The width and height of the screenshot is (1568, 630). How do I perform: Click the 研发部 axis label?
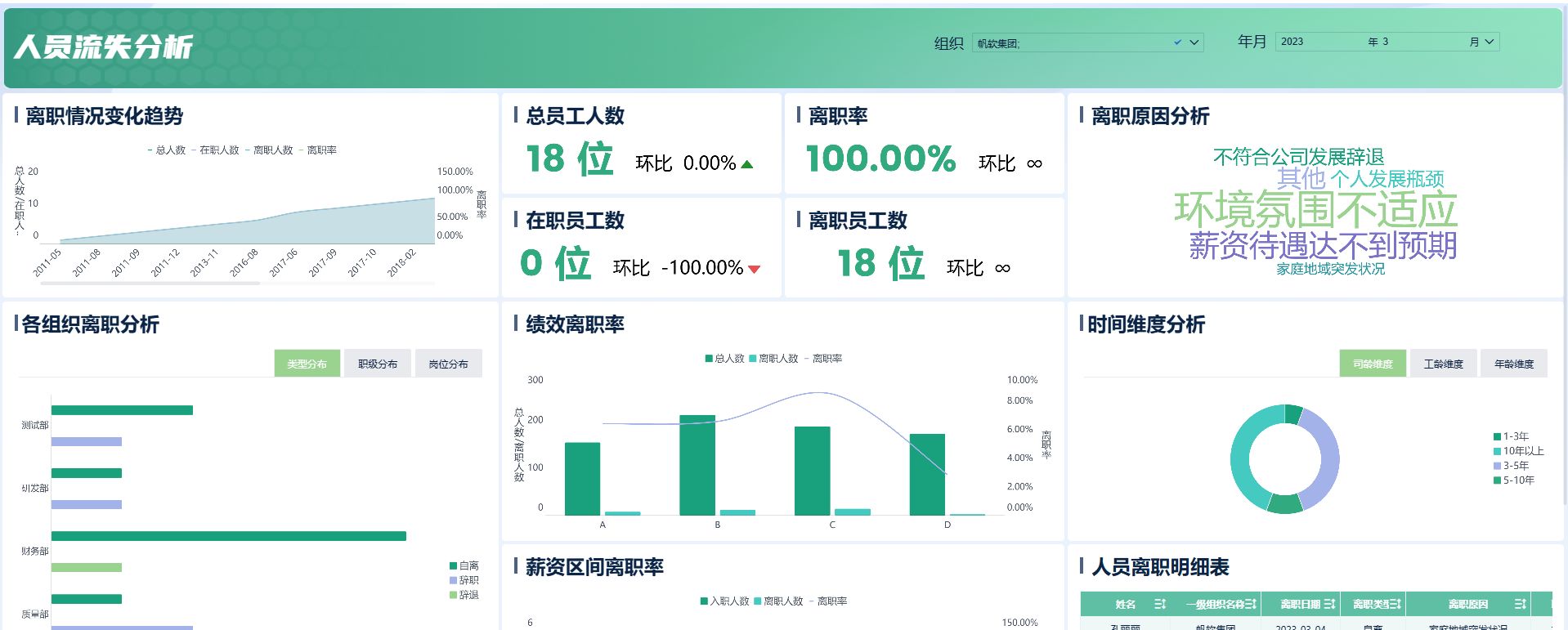tap(35, 489)
